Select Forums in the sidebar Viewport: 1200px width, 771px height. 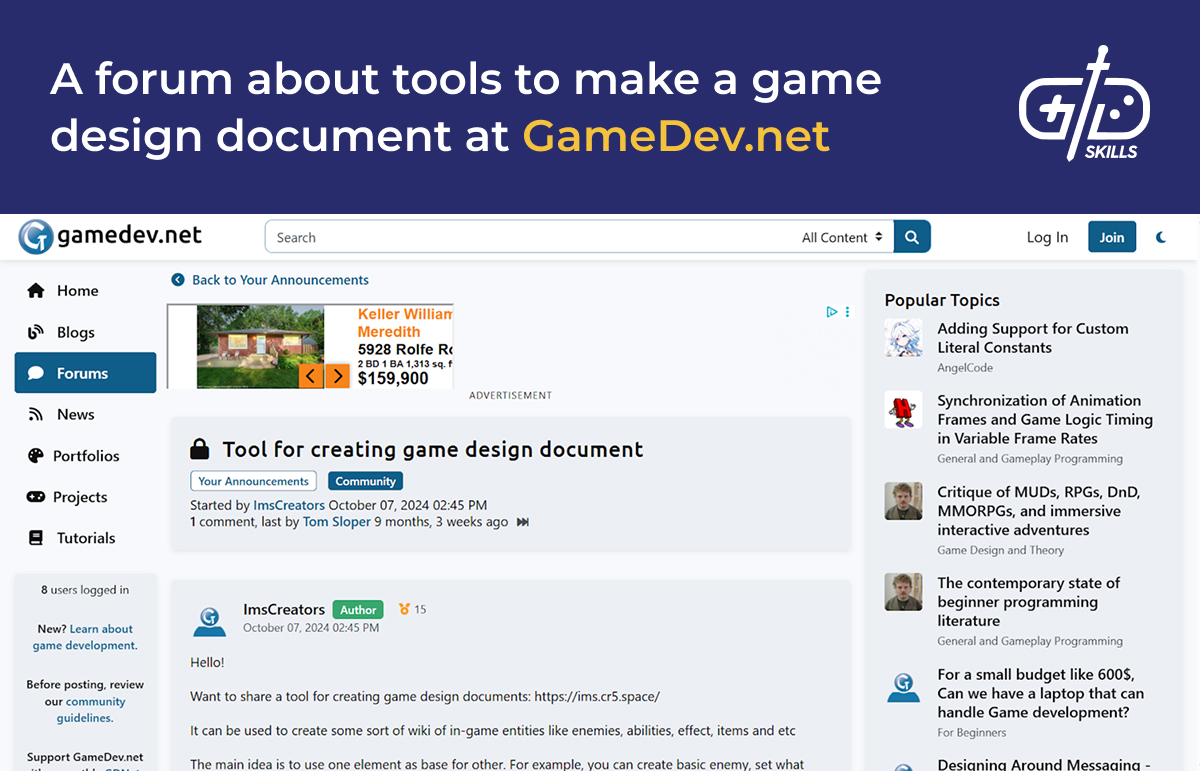click(85, 373)
